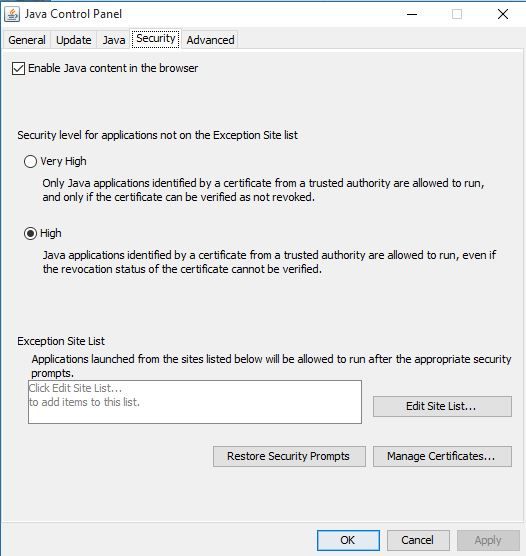Open the Edit Site List dialog
526x556 pixels.
pyautogui.click(x=442, y=406)
